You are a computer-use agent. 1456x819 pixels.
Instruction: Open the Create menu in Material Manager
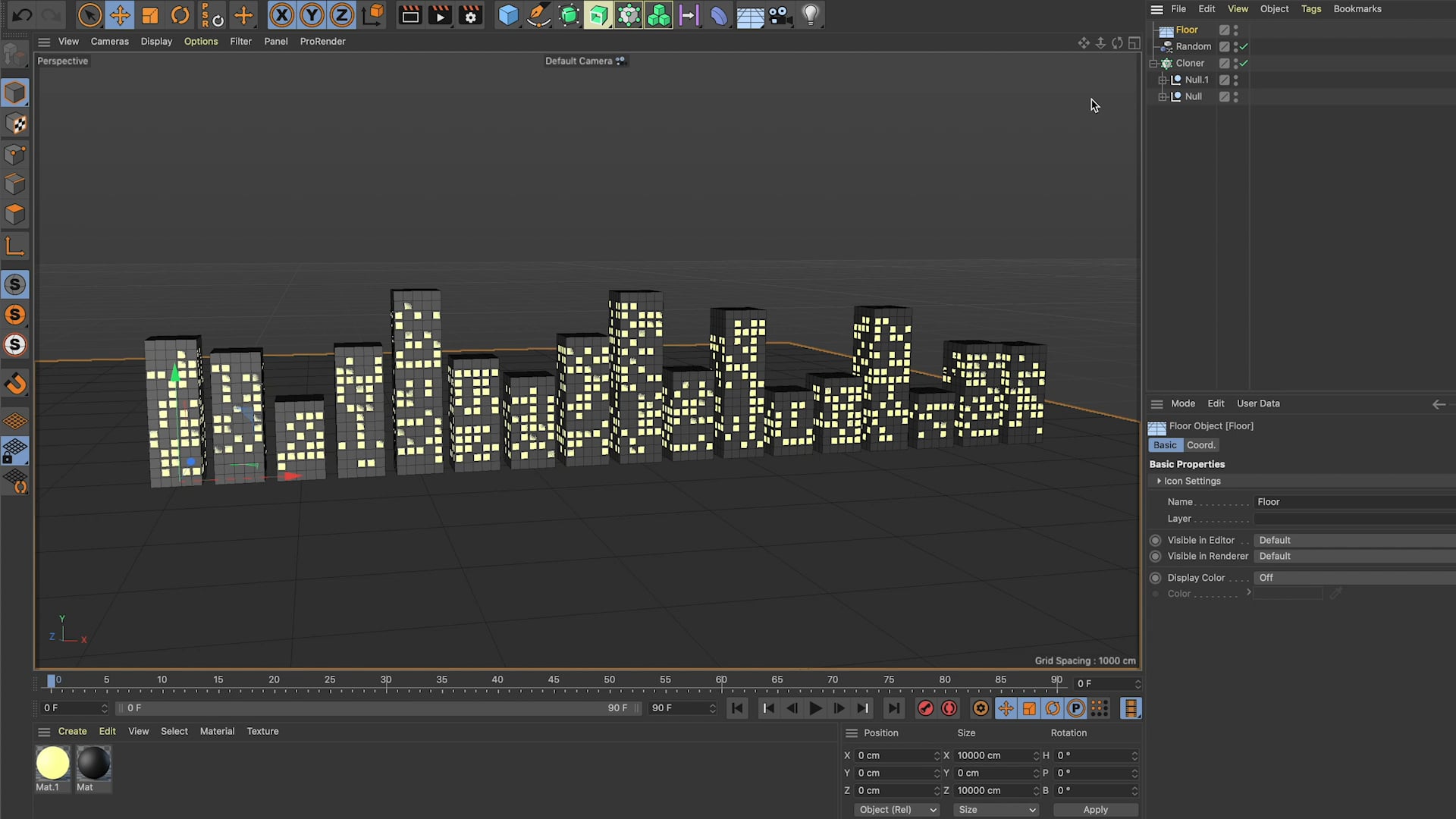(x=72, y=731)
